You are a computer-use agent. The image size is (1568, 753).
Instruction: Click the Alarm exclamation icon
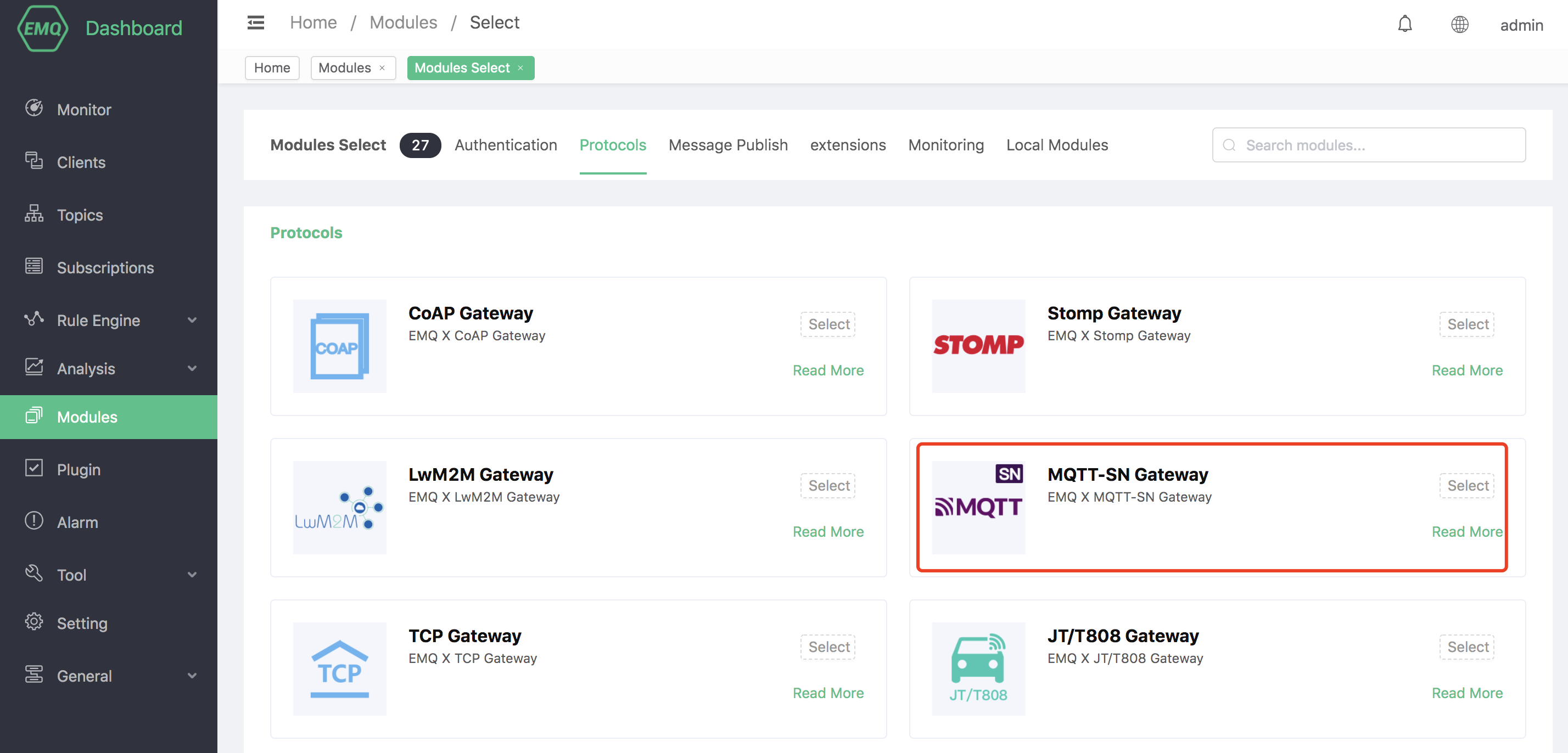pos(34,520)
